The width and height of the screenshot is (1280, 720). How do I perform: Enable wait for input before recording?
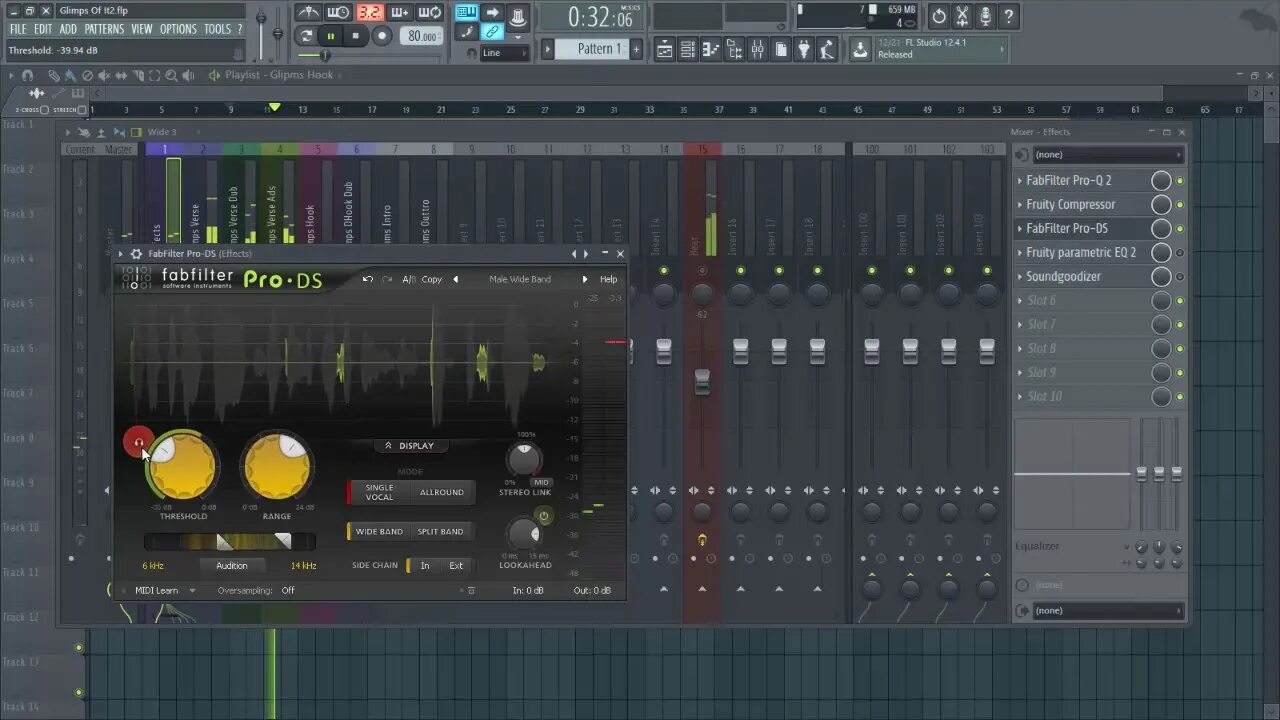[x=339, y=13]
